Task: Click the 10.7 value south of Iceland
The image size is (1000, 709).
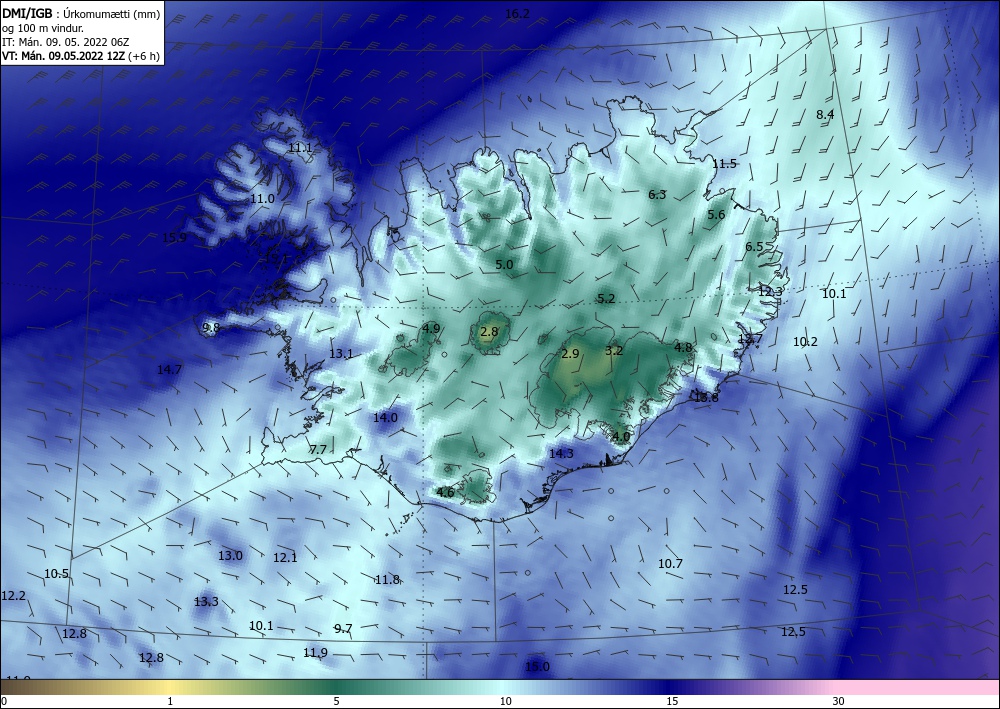Action: point(670,564)
